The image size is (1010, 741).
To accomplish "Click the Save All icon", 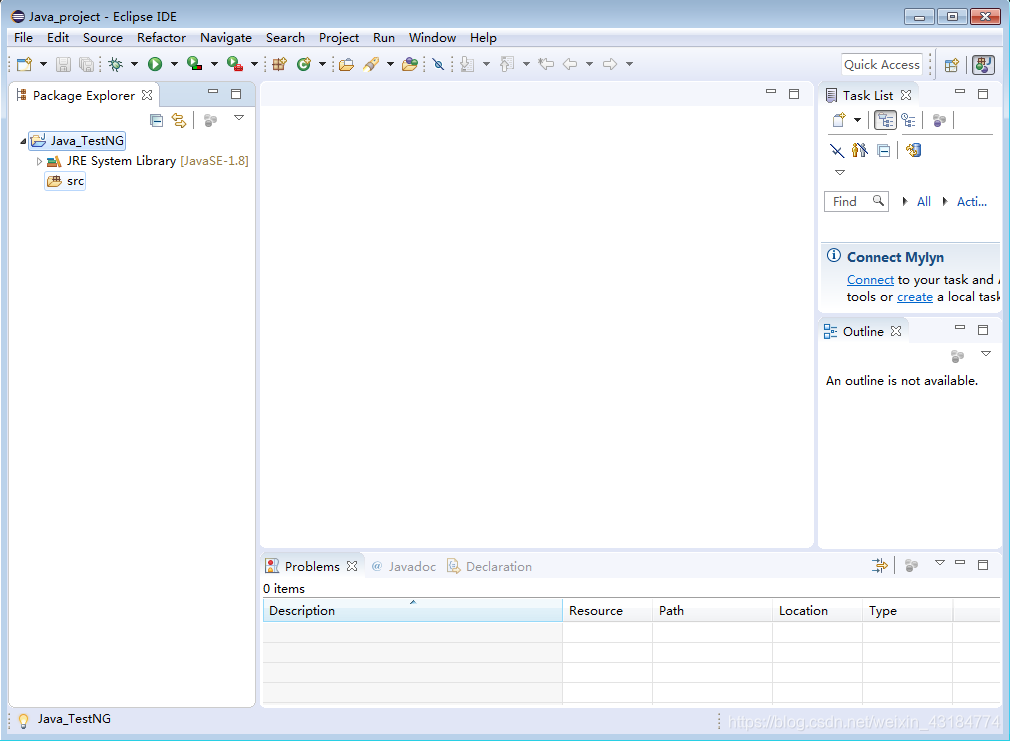I will 86,64.
